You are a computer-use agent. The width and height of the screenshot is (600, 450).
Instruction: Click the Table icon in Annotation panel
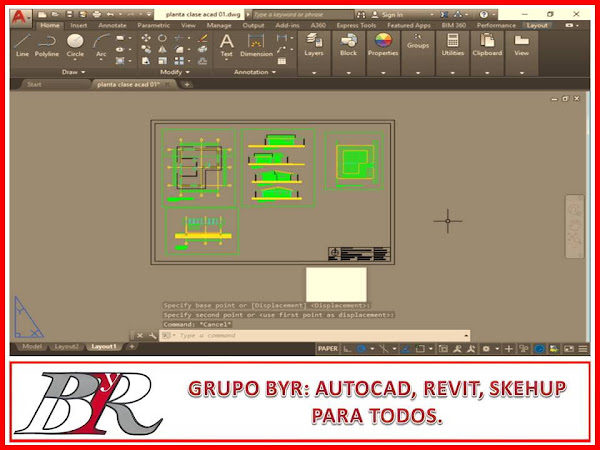pos(282,61)
